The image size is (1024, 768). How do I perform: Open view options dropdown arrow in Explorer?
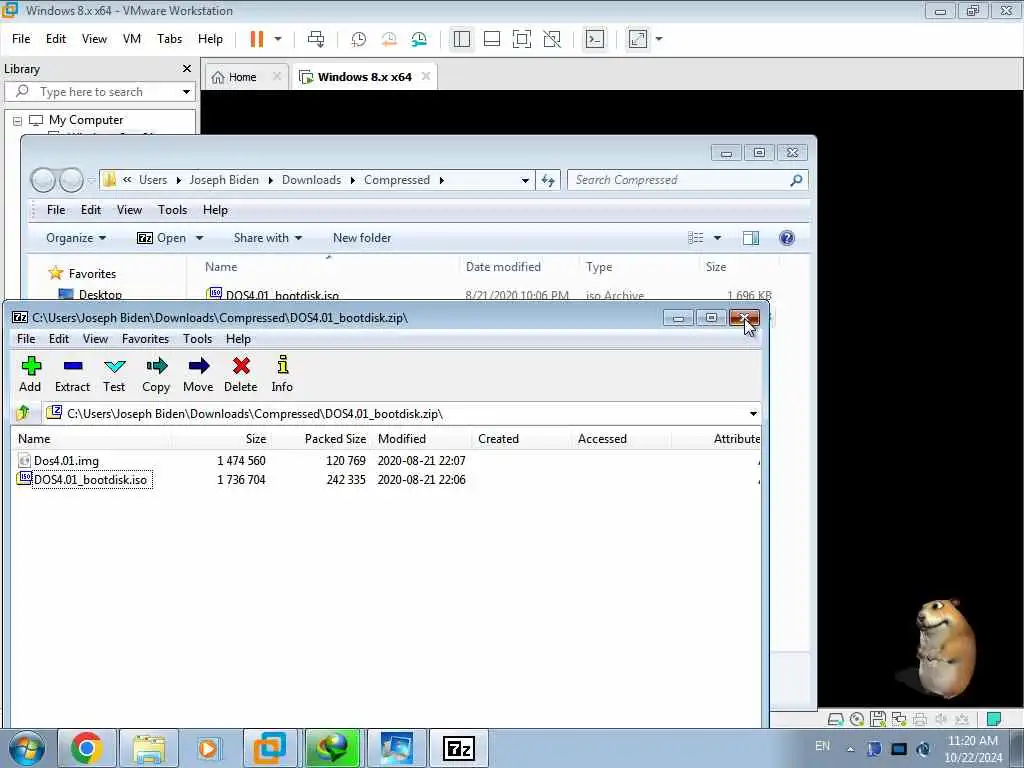(717, 238)
